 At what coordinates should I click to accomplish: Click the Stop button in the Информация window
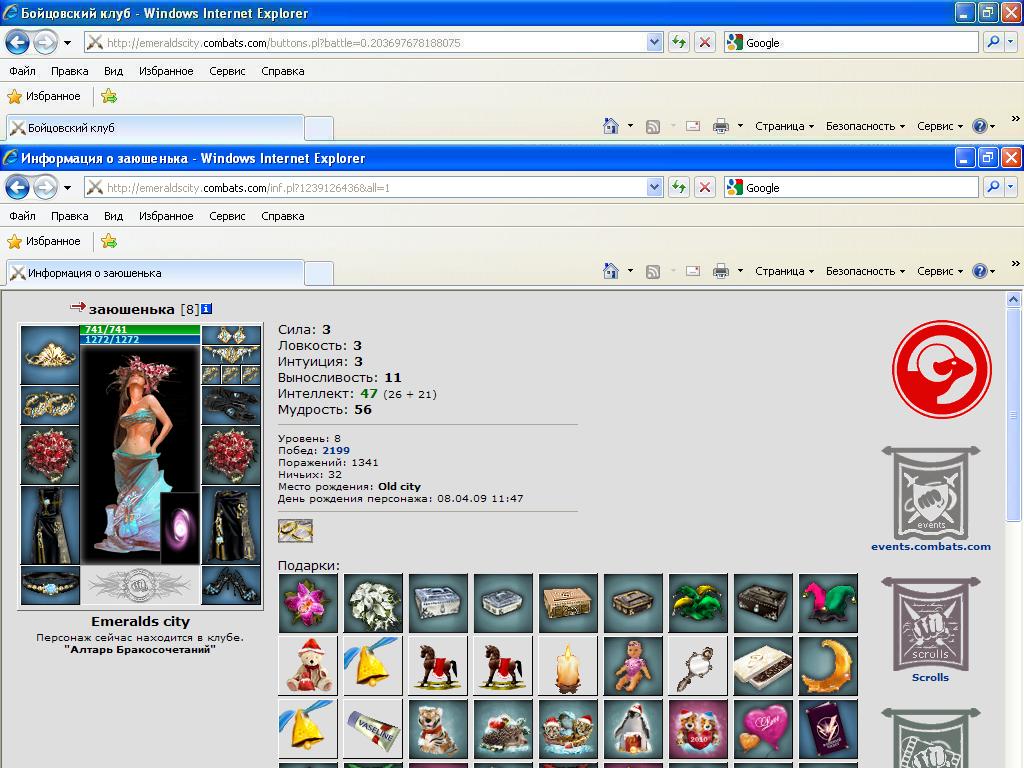pyautogui.click(x=705, y=188)
